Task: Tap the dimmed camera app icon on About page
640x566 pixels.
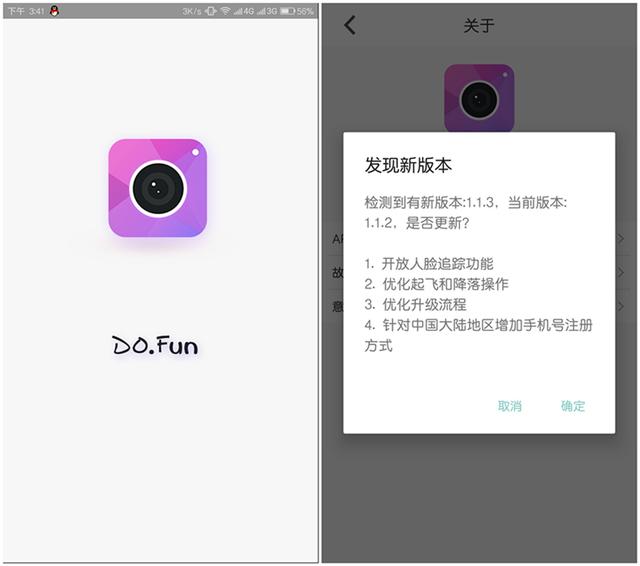Action: [x=479, y=98]
